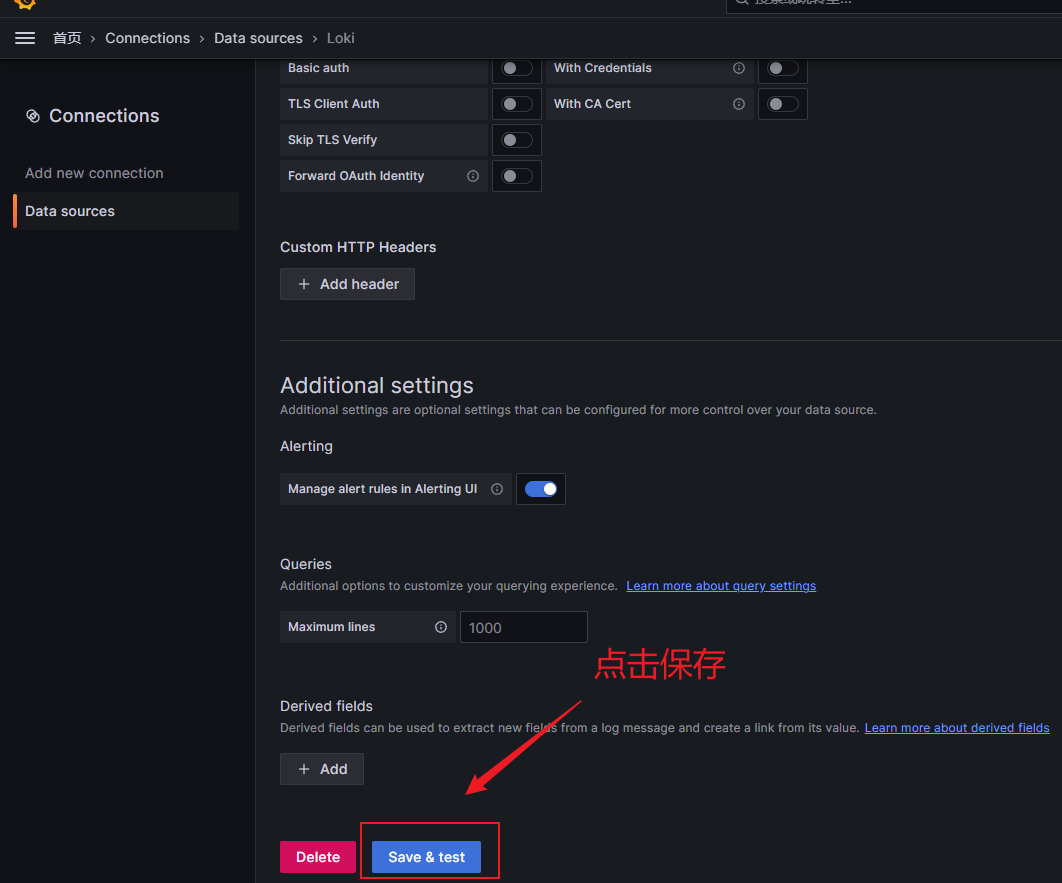Toggle the With CA Cert switch

tap(782, 104)
